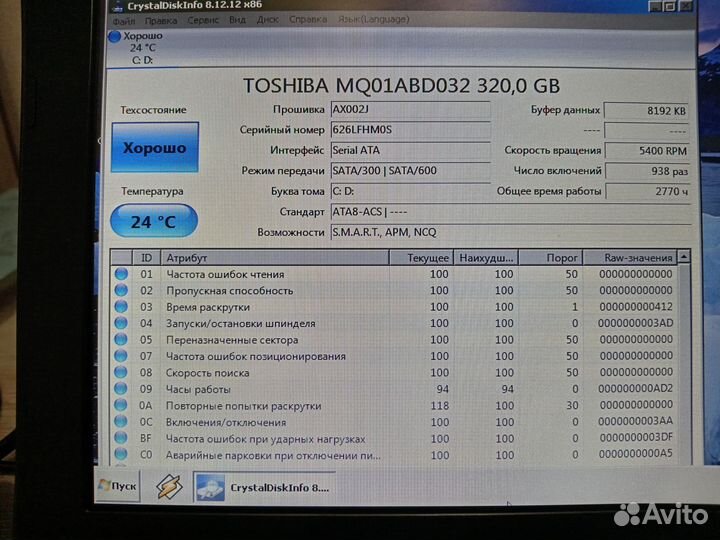Click status circle of attribute 07 row
The width and height of the screenshot is (720, 540).
[x=121, y=356]
